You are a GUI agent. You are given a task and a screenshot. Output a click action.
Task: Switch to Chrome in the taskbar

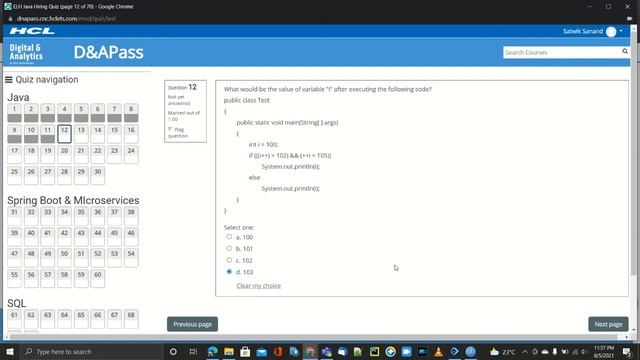(x=310, y=351)
